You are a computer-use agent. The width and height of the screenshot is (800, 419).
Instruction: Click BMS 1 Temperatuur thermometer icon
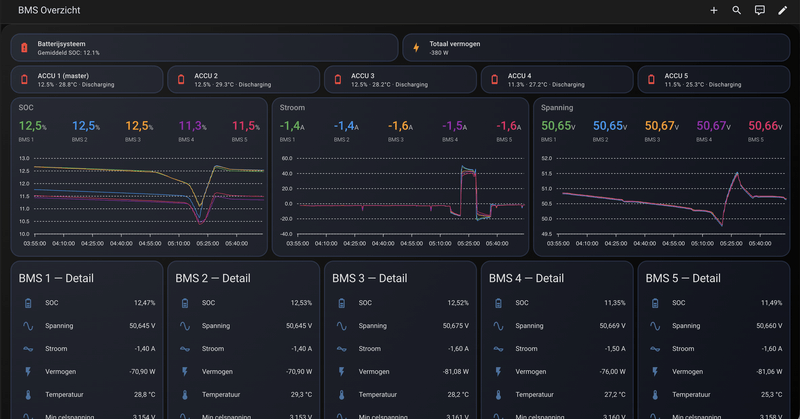point(28,395)
